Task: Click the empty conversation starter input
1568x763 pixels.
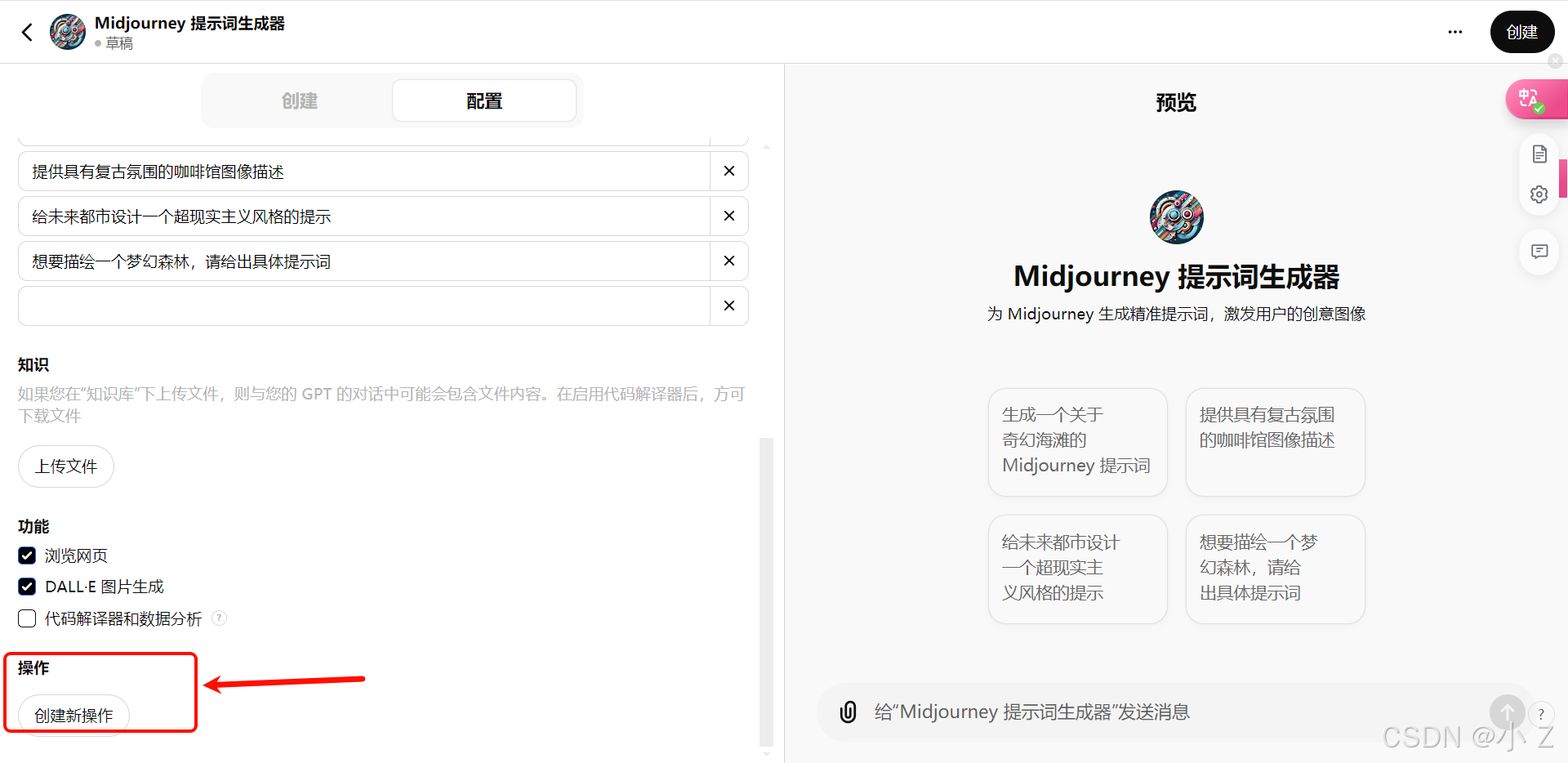Action: point(364,306)
